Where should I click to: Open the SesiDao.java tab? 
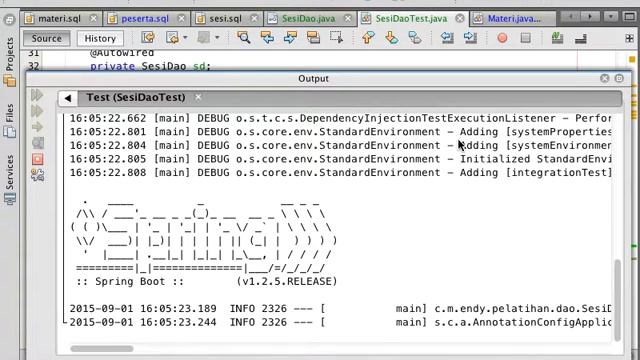click(308, 19)
